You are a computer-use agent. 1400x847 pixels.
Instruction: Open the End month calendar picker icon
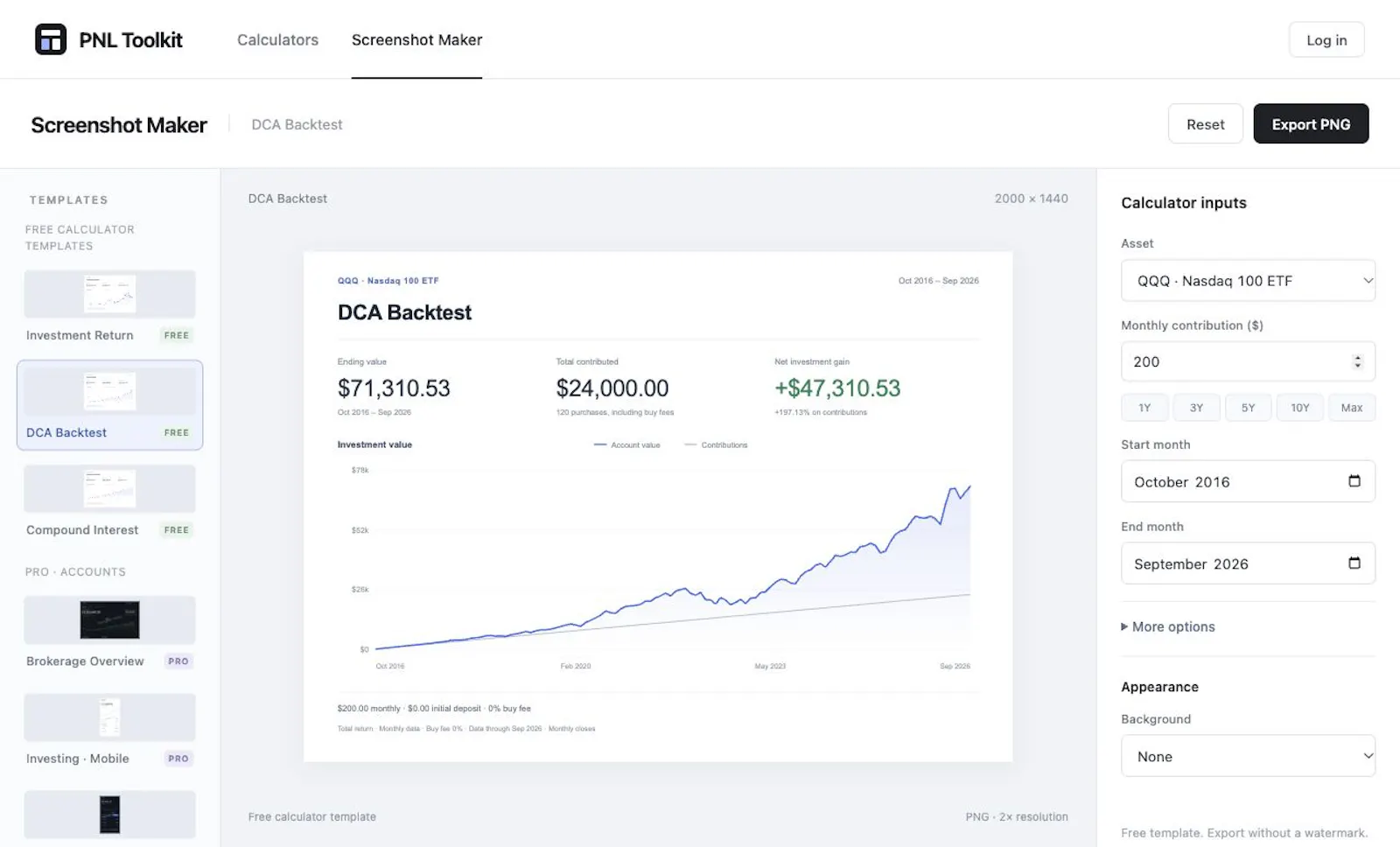(x=1354, y=563)
